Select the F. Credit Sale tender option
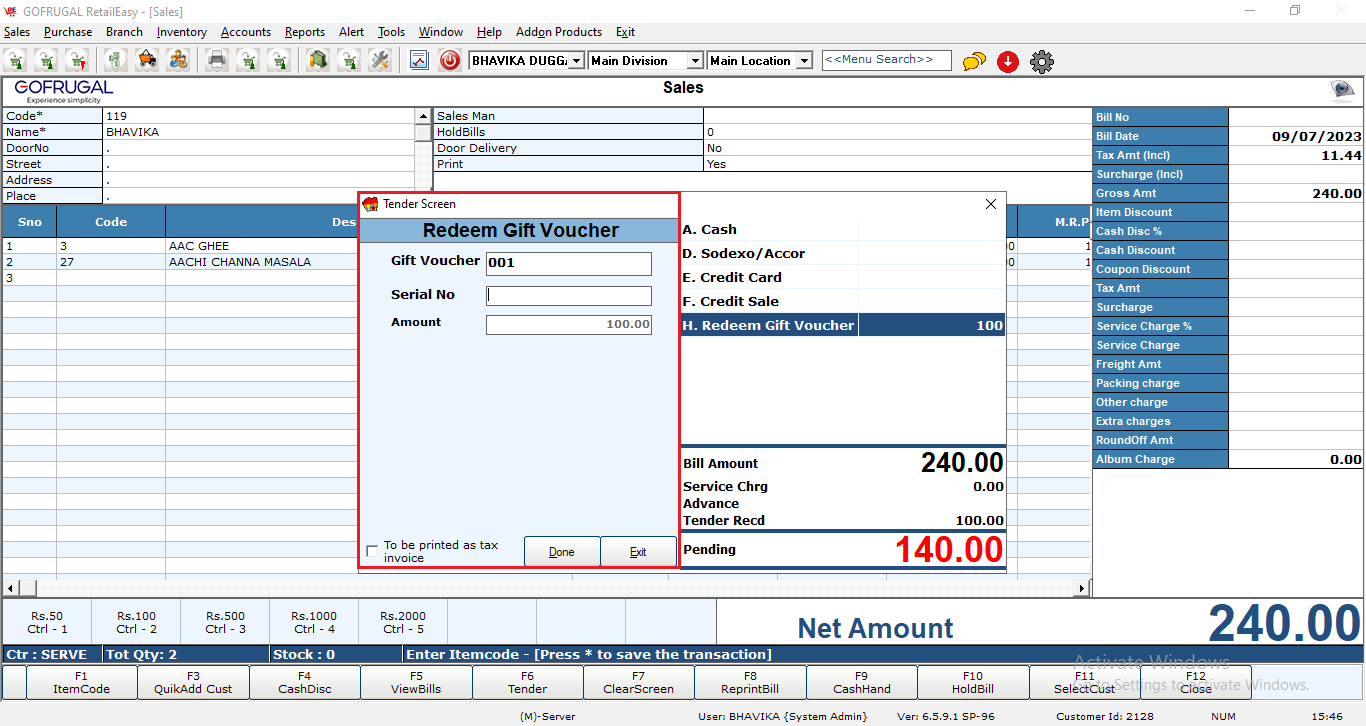Viewport: 1366px width, 726px height. point(843,301)
